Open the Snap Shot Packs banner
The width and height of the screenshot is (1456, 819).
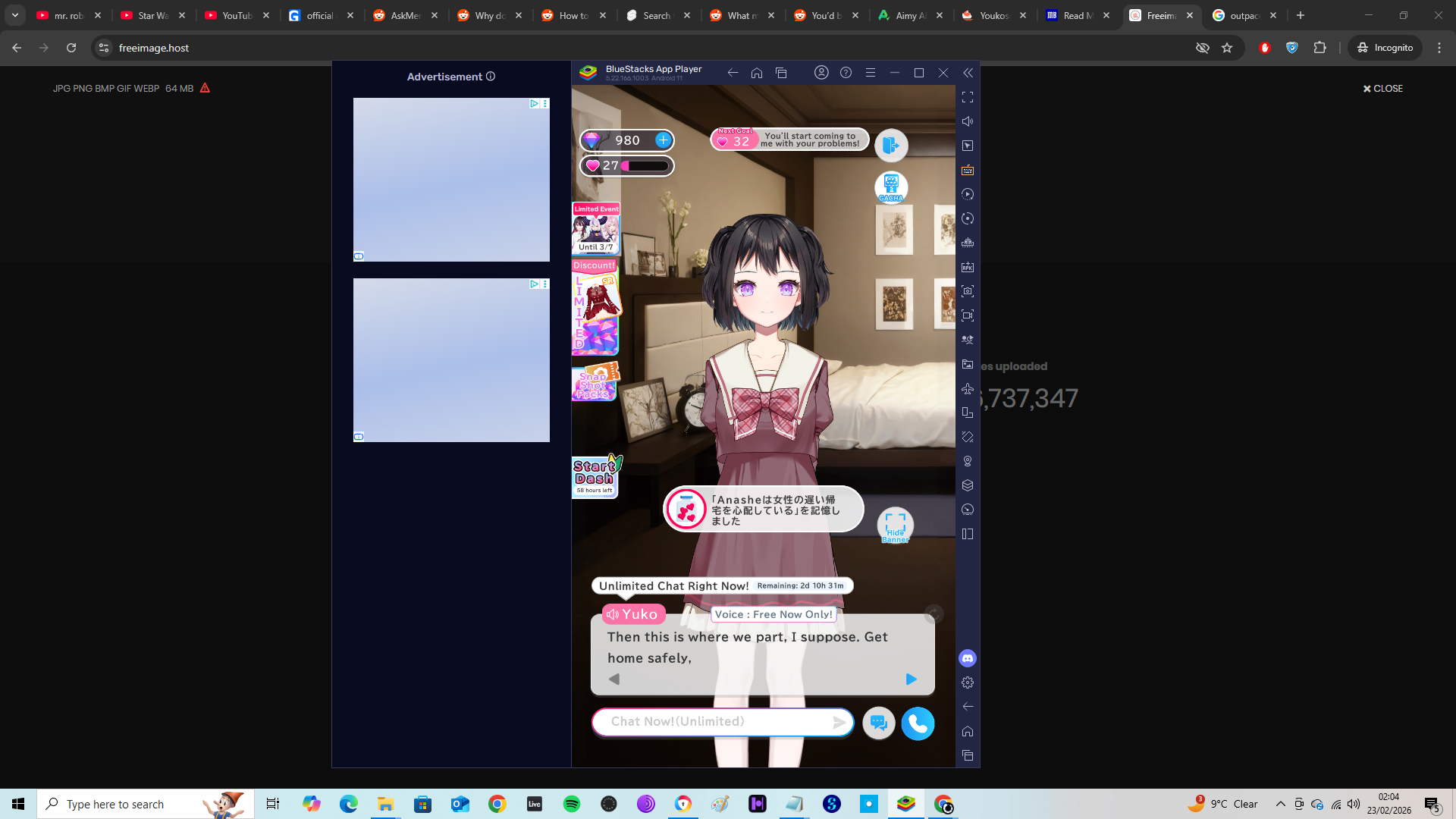(595, 381)
